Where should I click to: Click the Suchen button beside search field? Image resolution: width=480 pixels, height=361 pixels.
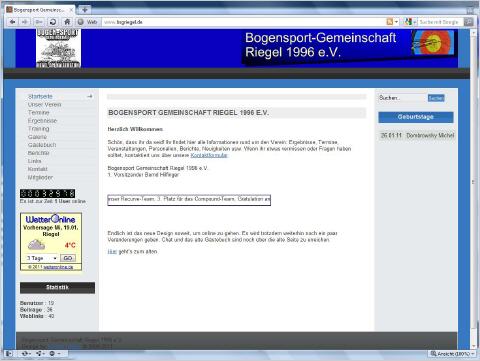tap(436, 98)
